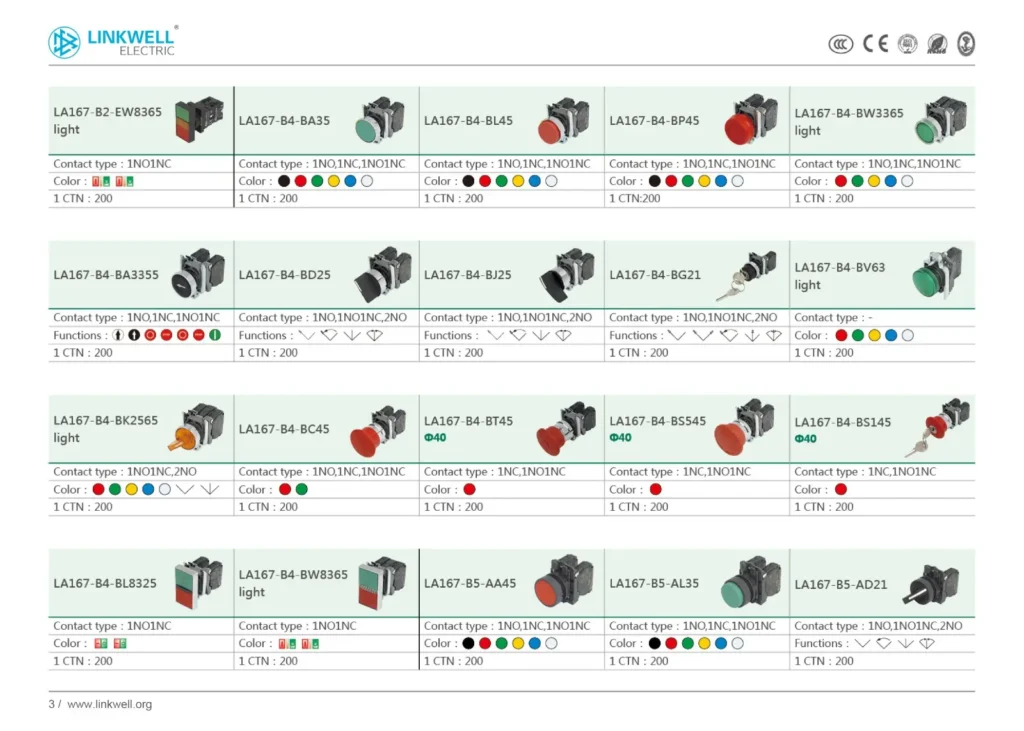View the LA167-B5-AA45 red plastic button photo
This screenshot has width=1024, height=731.
point(564,581)
